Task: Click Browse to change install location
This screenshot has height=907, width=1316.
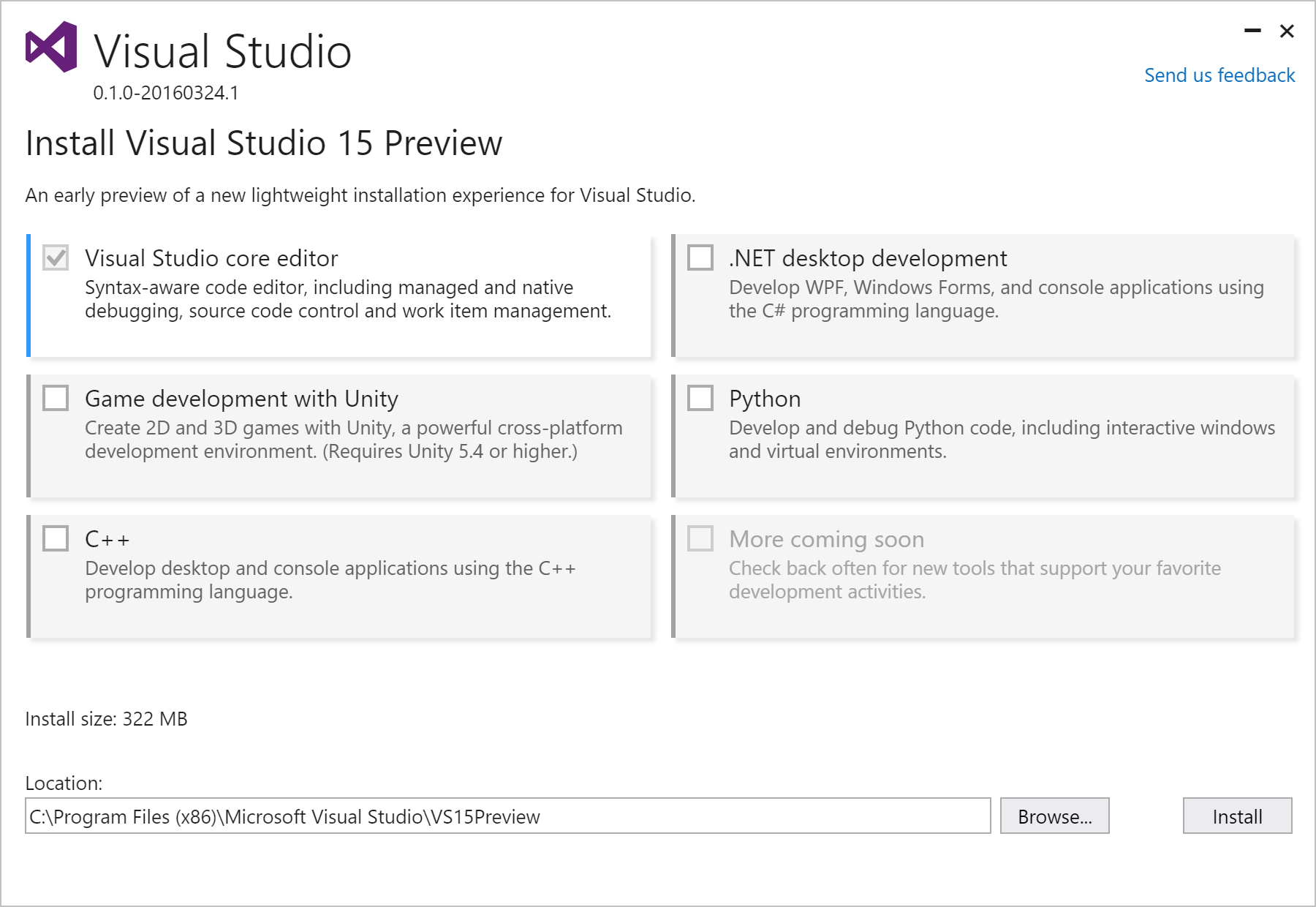Action: (1055, 816)
